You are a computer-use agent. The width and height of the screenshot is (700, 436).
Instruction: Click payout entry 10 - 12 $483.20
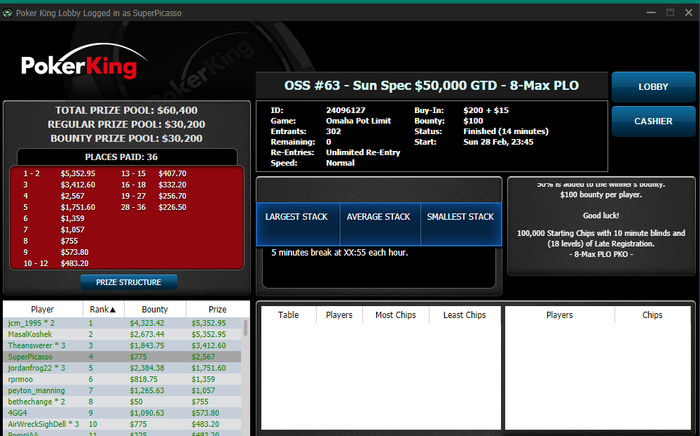(x=56, y=263)
